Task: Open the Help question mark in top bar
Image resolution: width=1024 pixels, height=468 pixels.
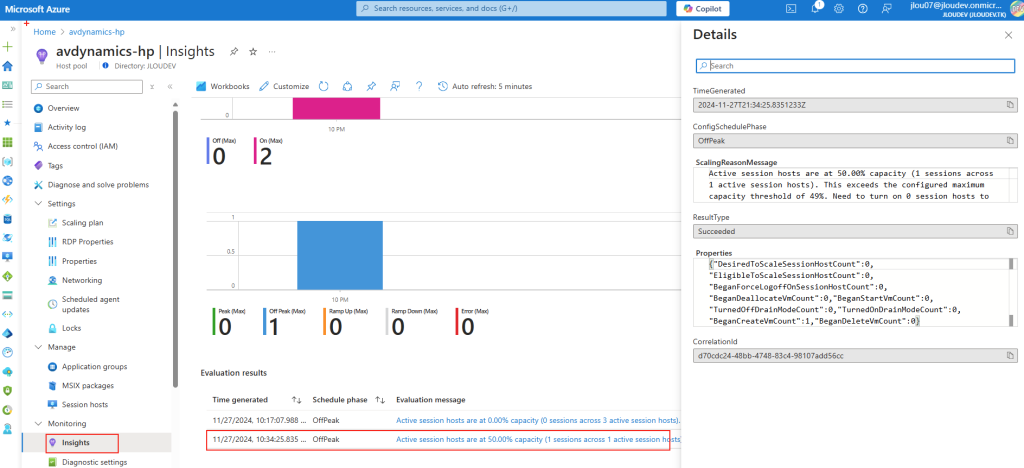Action: (862, 8)
